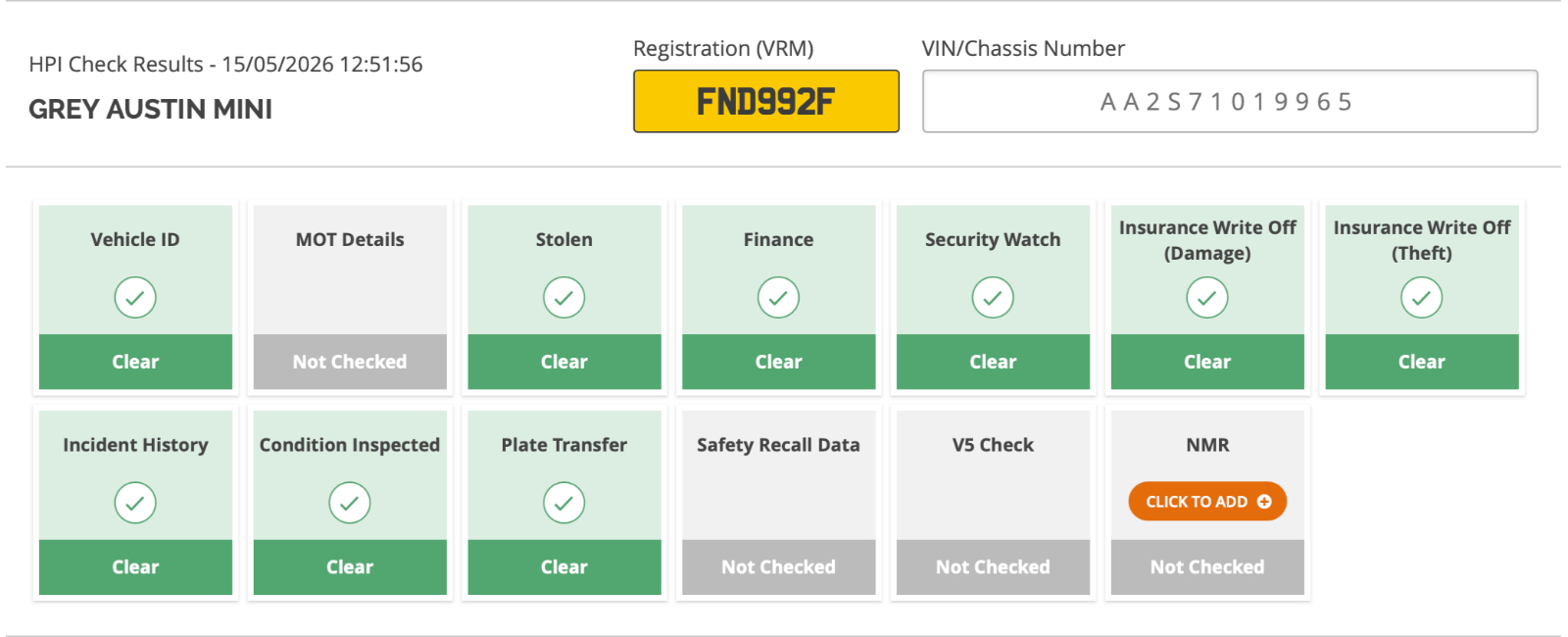The height and width of the screenshot is (637, 1568).
Task: Click Insurance Write Off (Theft) tick icon
Action: [1422, 297]
